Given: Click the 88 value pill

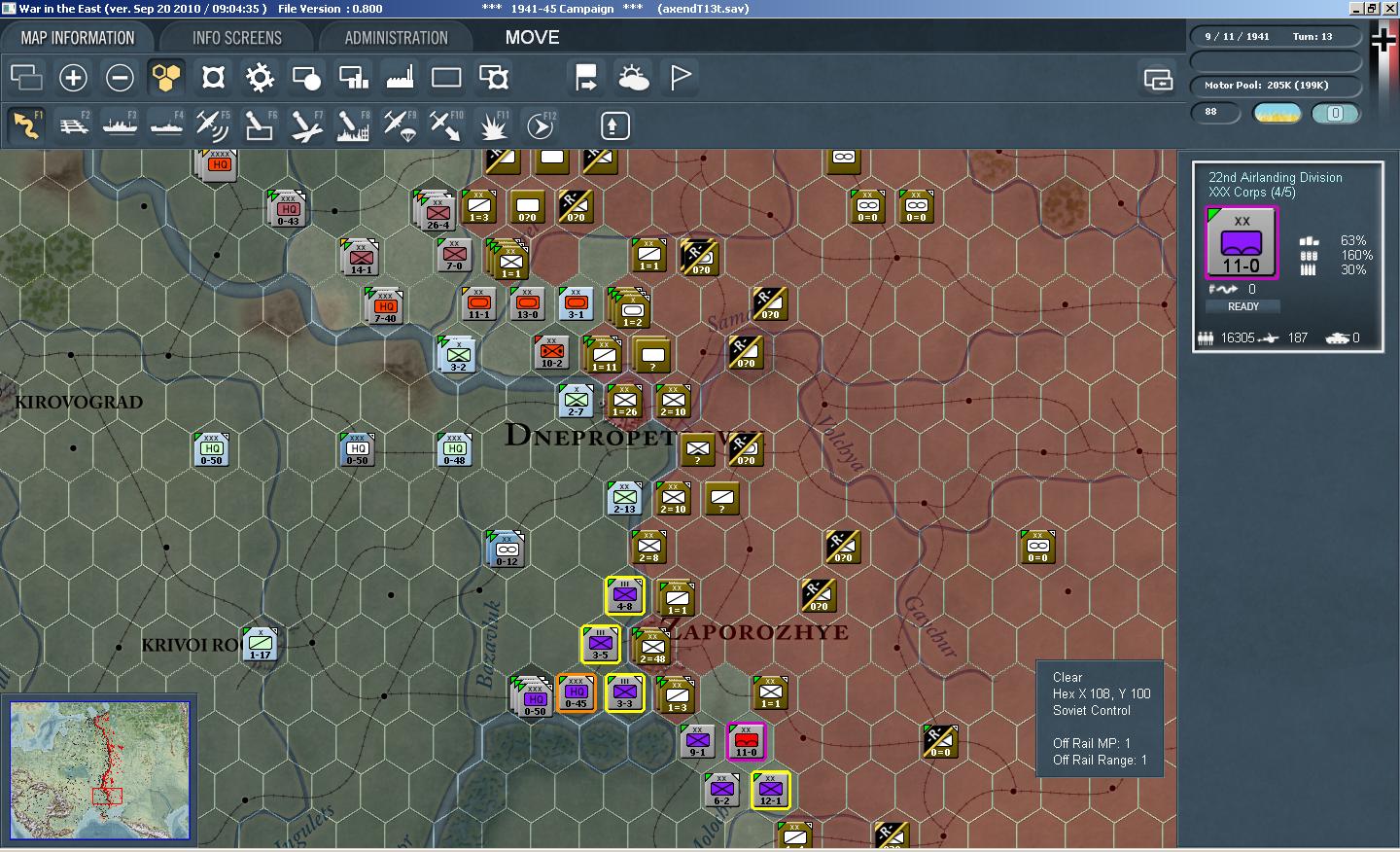Looking at the screenshot, I should [1215, 113].
